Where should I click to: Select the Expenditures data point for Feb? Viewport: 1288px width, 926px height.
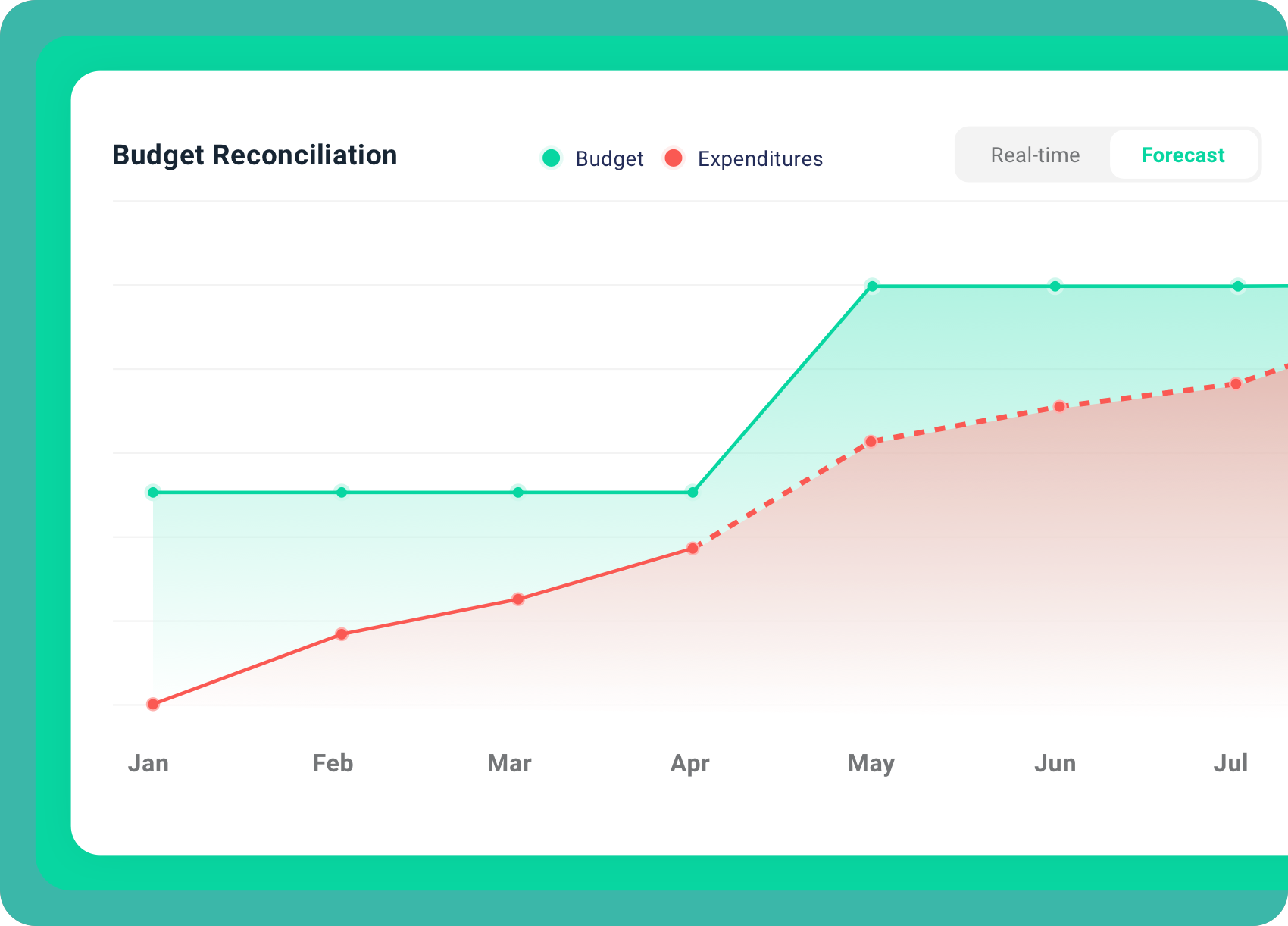tap(342, 634)
